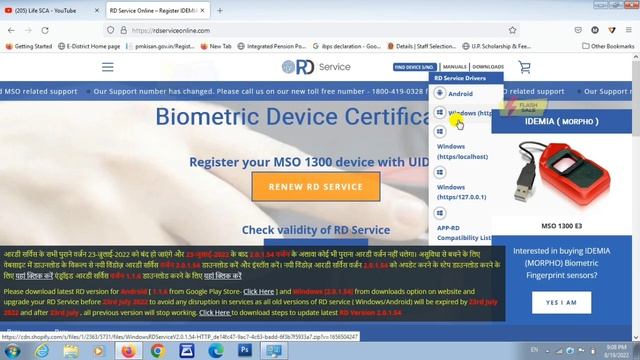Image resolution: width=640 pixels, height=360 pixels.
Task: Click Windows 127.0.0.1 driver icon
Action: (x=440, y=173)
